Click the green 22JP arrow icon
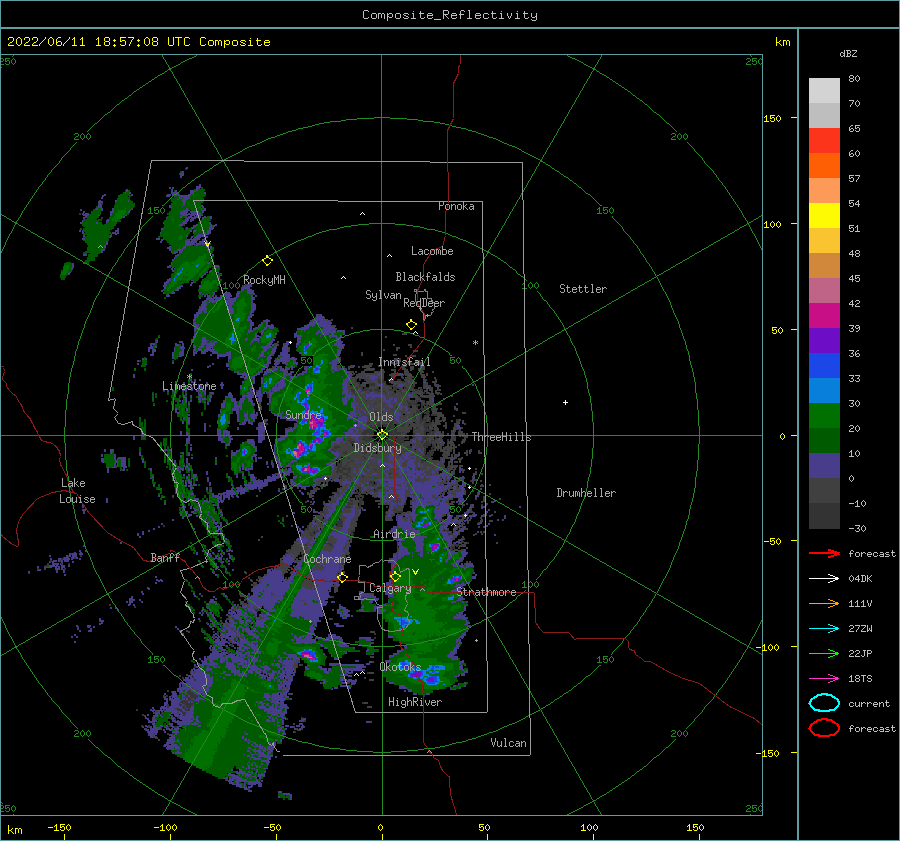The height and width of the screenshot is (841, 900). [824, 653]
